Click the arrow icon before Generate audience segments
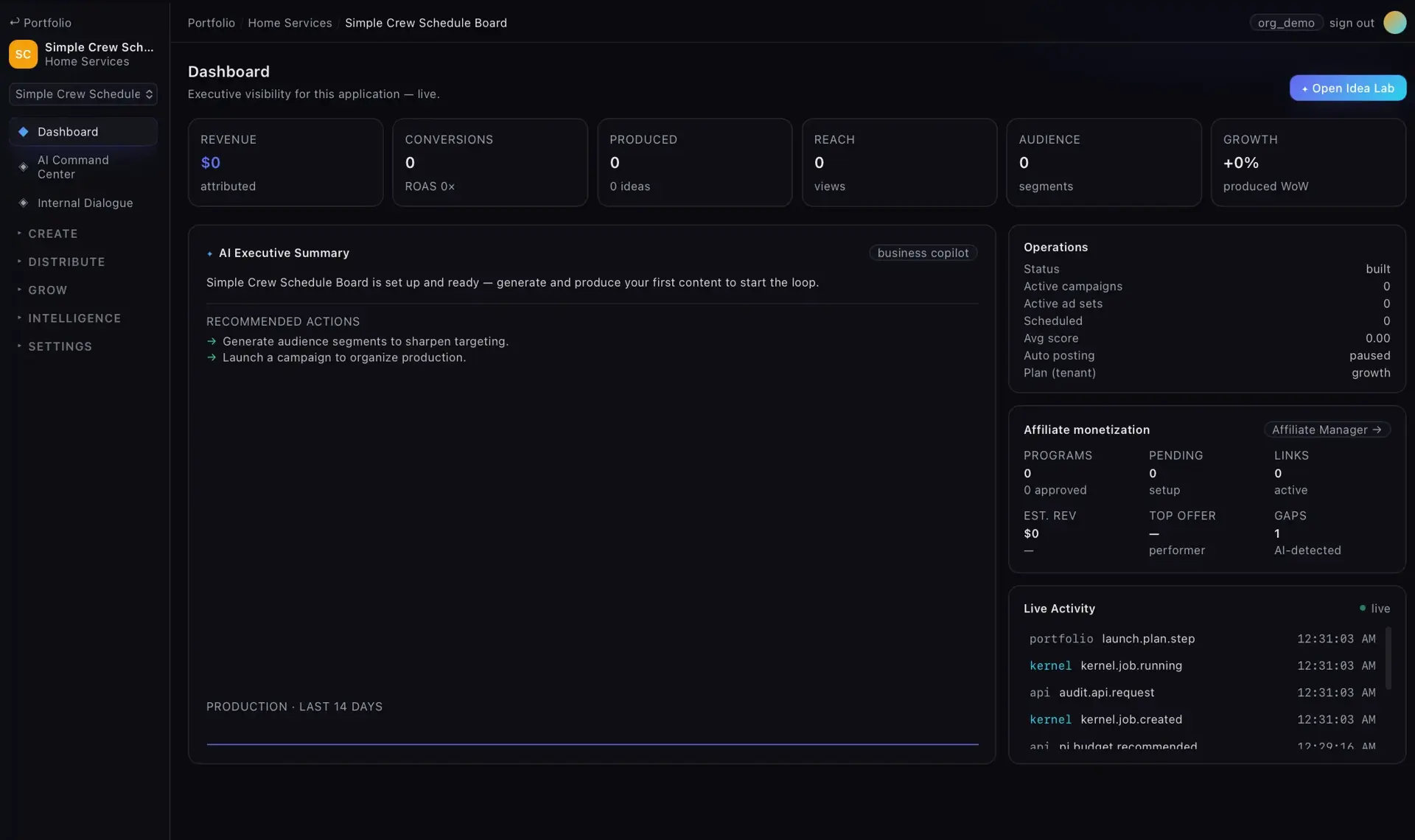 pos(212,341)
